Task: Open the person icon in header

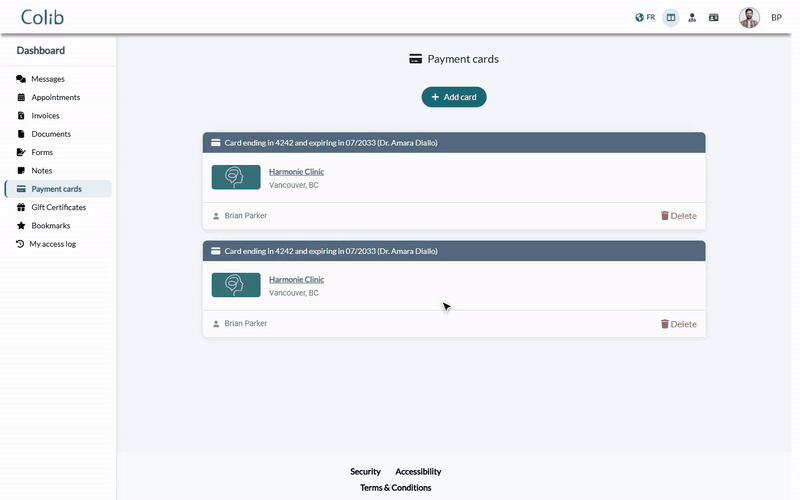Action: click(692, 17)
